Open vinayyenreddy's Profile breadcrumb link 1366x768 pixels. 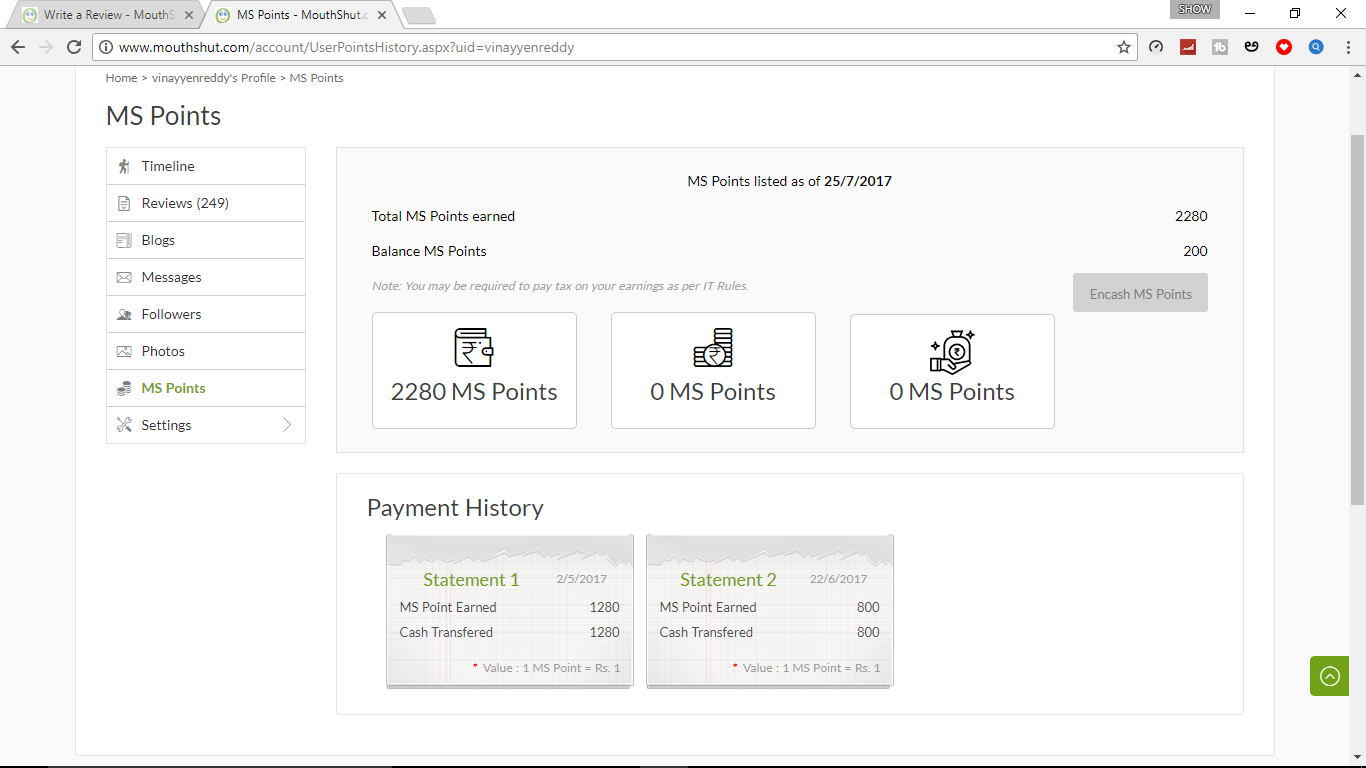click(213, 78)
